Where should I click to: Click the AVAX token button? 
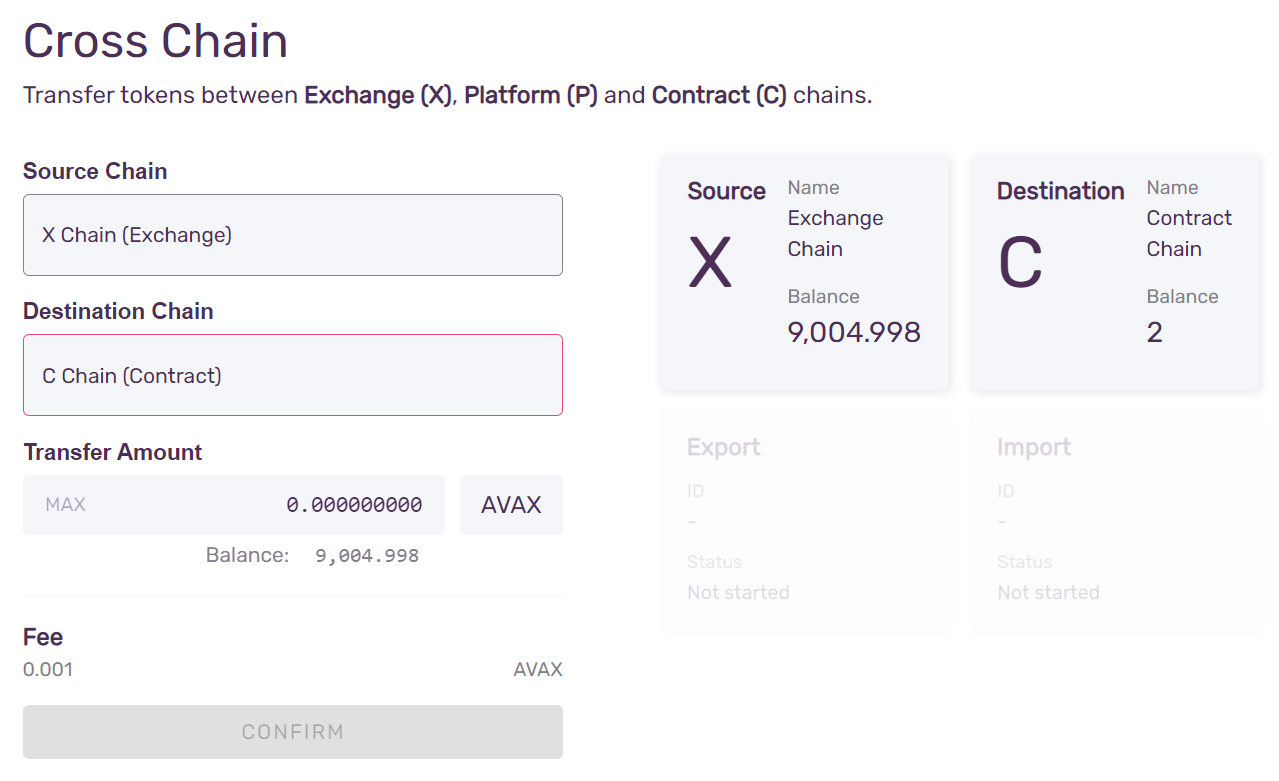coord(511,505)
